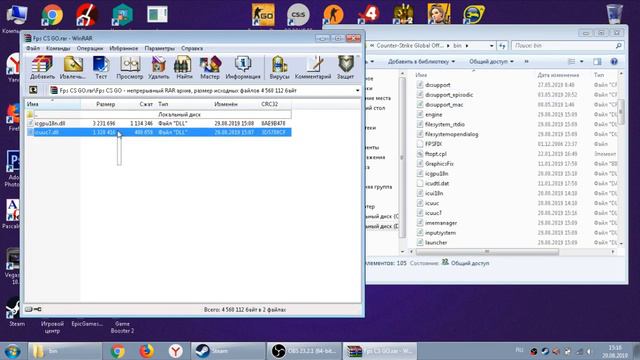This screenshot has width=640, height=360.
Task: Toggle the Explorer preview pane
Action: pos(597,62)
